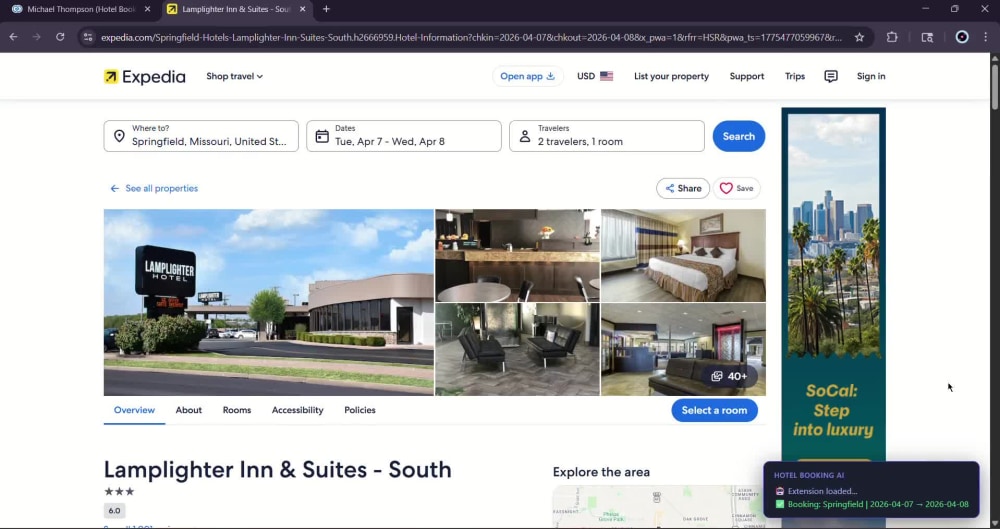Screen dimensions: 1000x529
Task: Switch to the Rooms tab
Action: (237, 410)
